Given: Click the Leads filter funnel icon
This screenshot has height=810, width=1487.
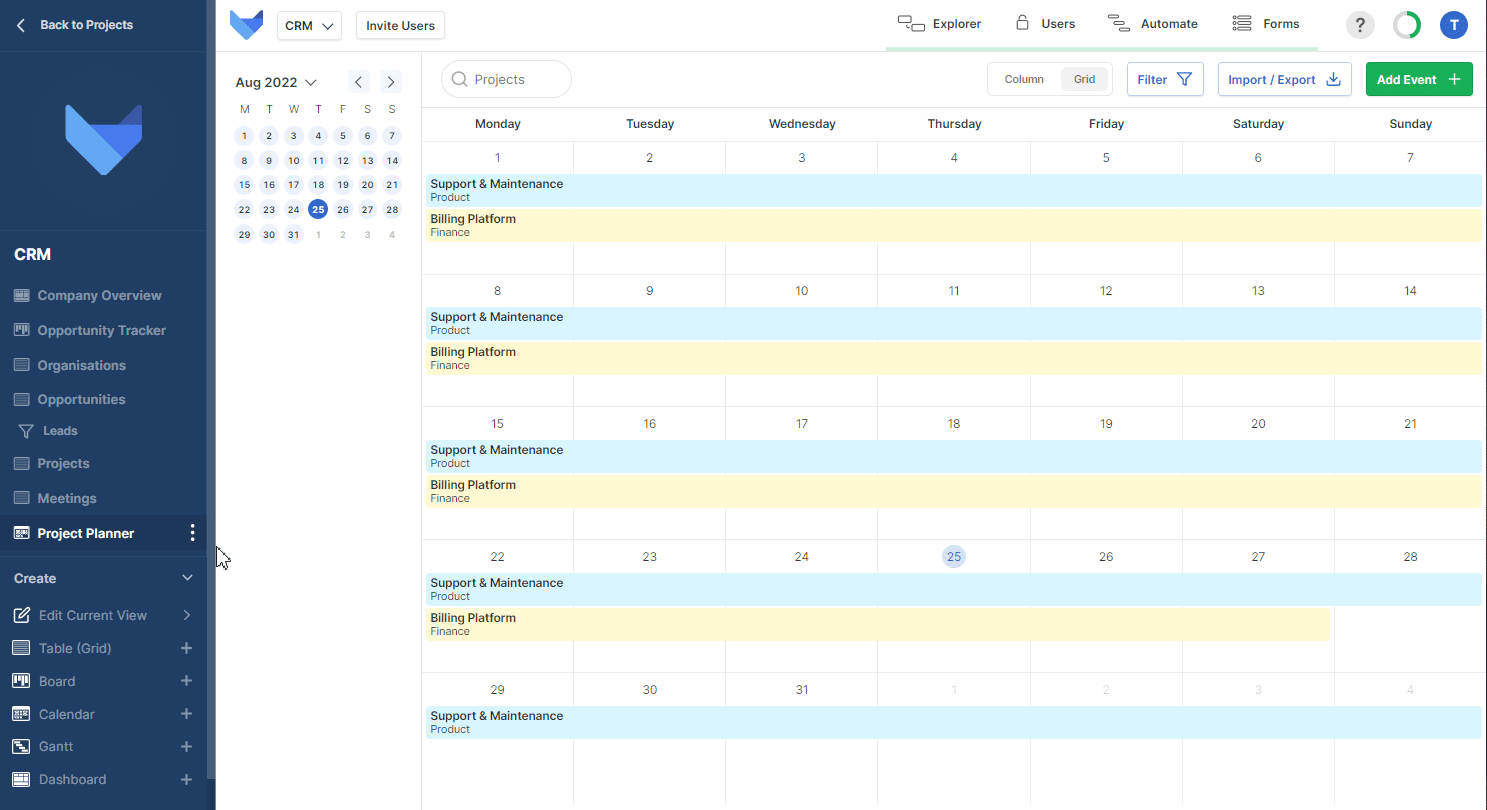Looking at the screenshot, I should point(26,431).
